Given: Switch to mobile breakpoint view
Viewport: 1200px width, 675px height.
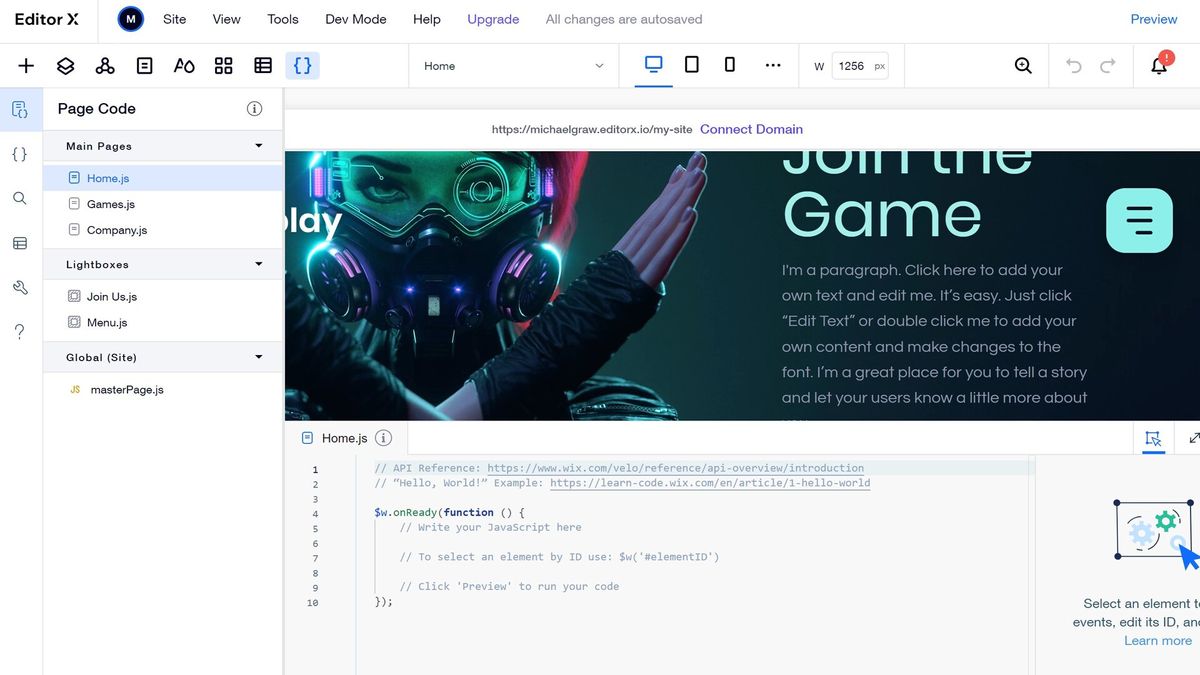Looking at the screenshot, I should 729,64.
